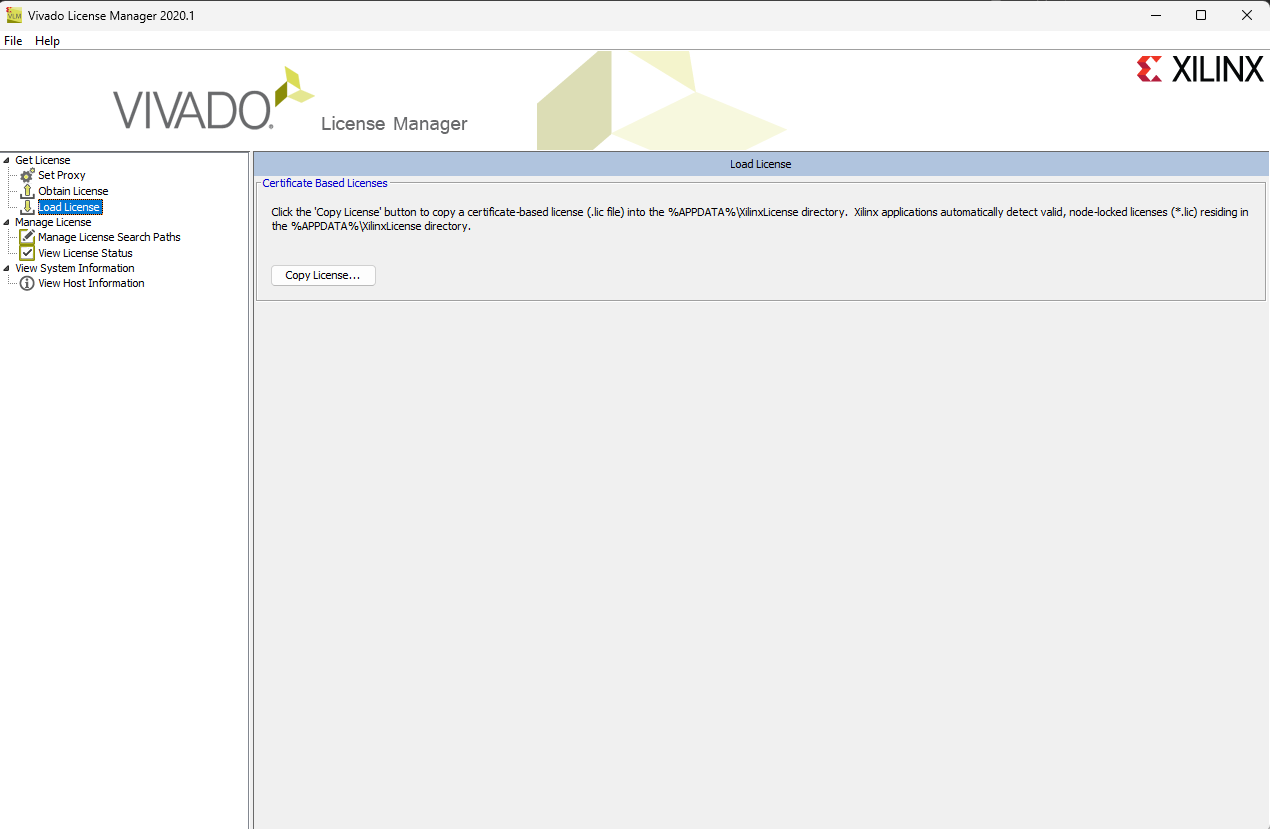Collapse the Manage License tree group

tap(7, 222)
